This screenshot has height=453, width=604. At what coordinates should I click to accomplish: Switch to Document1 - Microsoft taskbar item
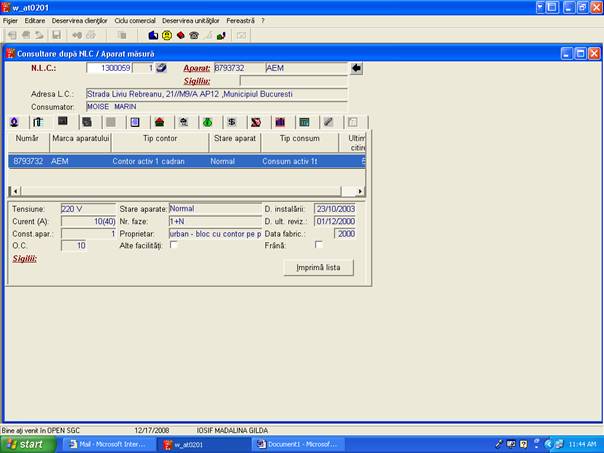297,445
